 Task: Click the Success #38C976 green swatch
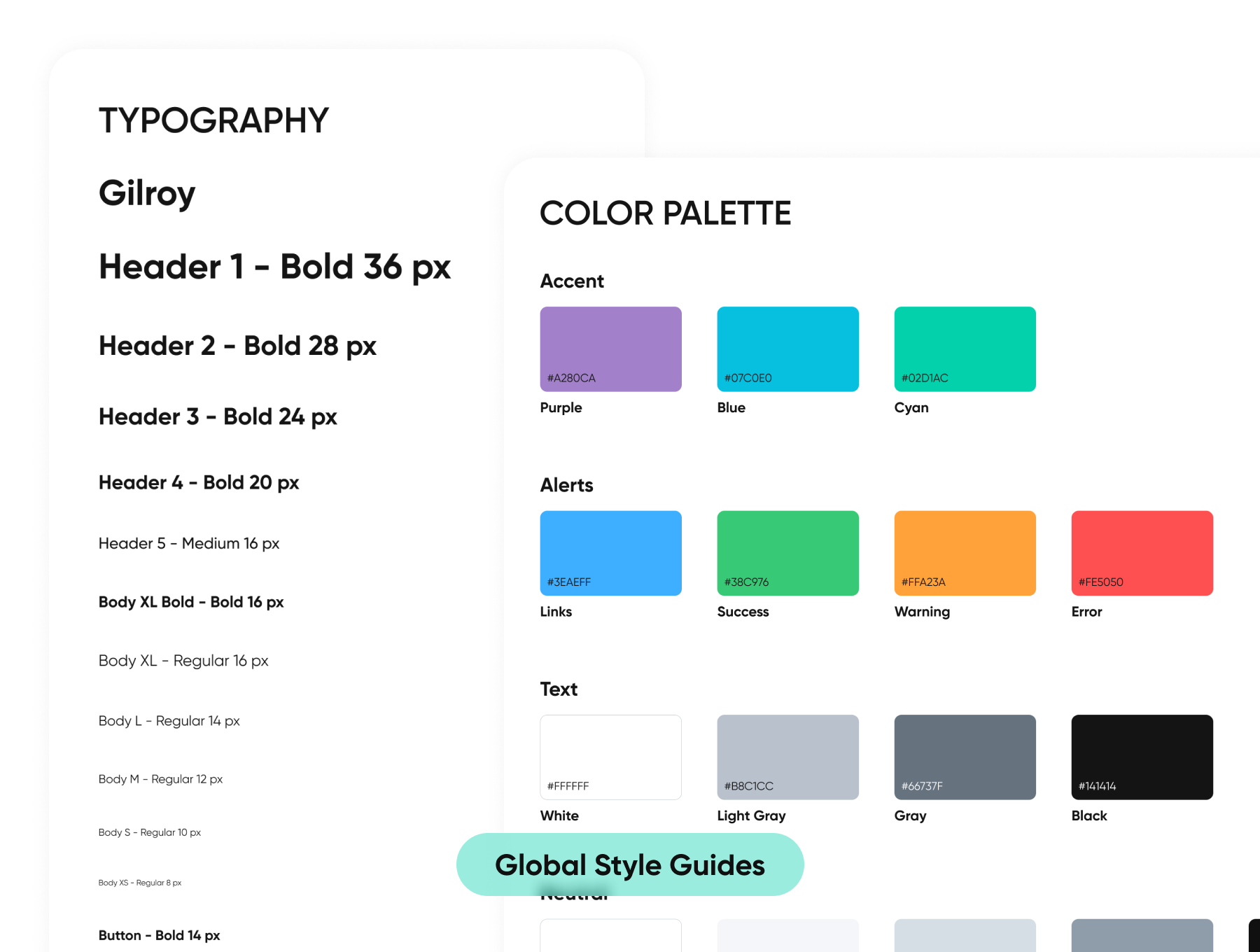point(787,553)
